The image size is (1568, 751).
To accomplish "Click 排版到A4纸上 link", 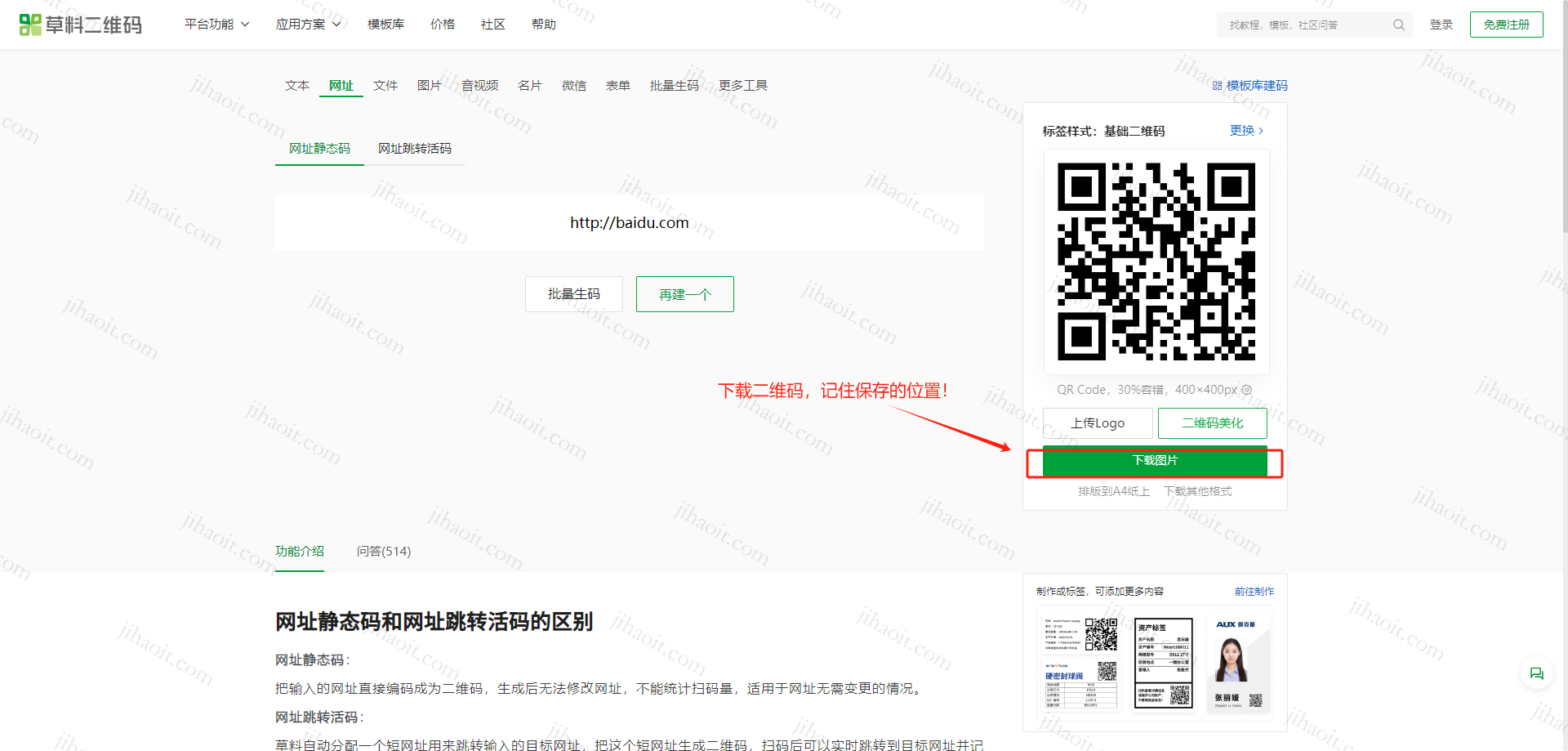I will [1114, 491].
